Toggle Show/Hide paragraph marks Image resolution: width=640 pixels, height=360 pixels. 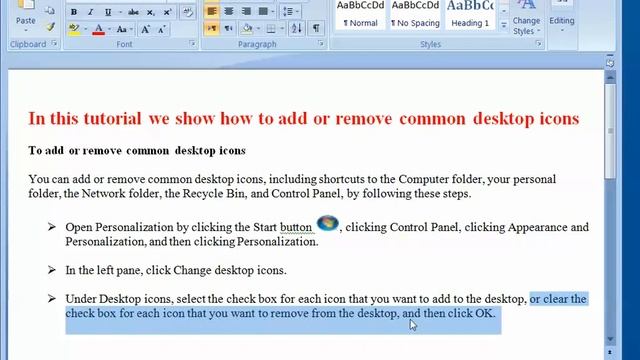316,29
